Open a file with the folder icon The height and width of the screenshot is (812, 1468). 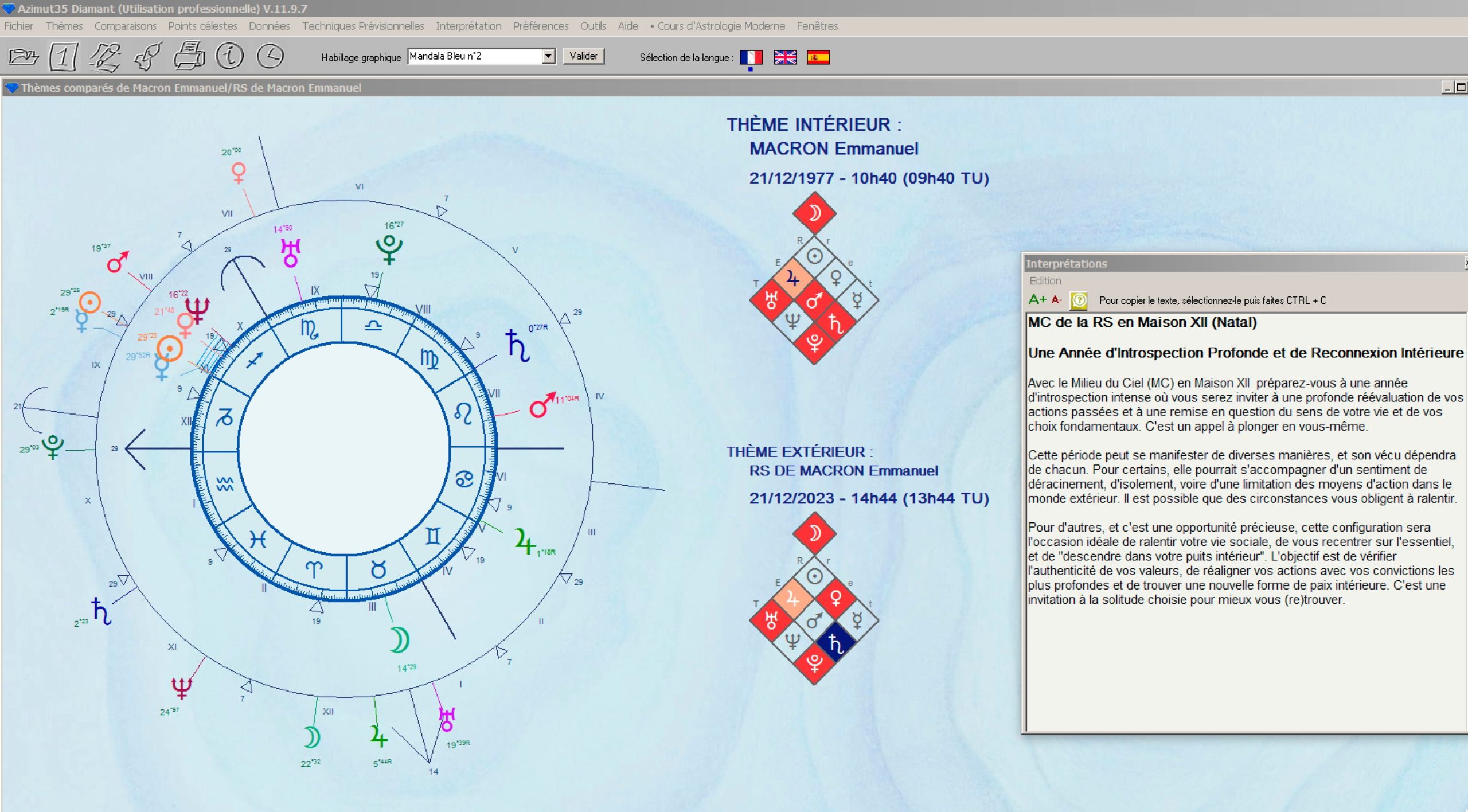pyautogui.click(x=24, y=56)
